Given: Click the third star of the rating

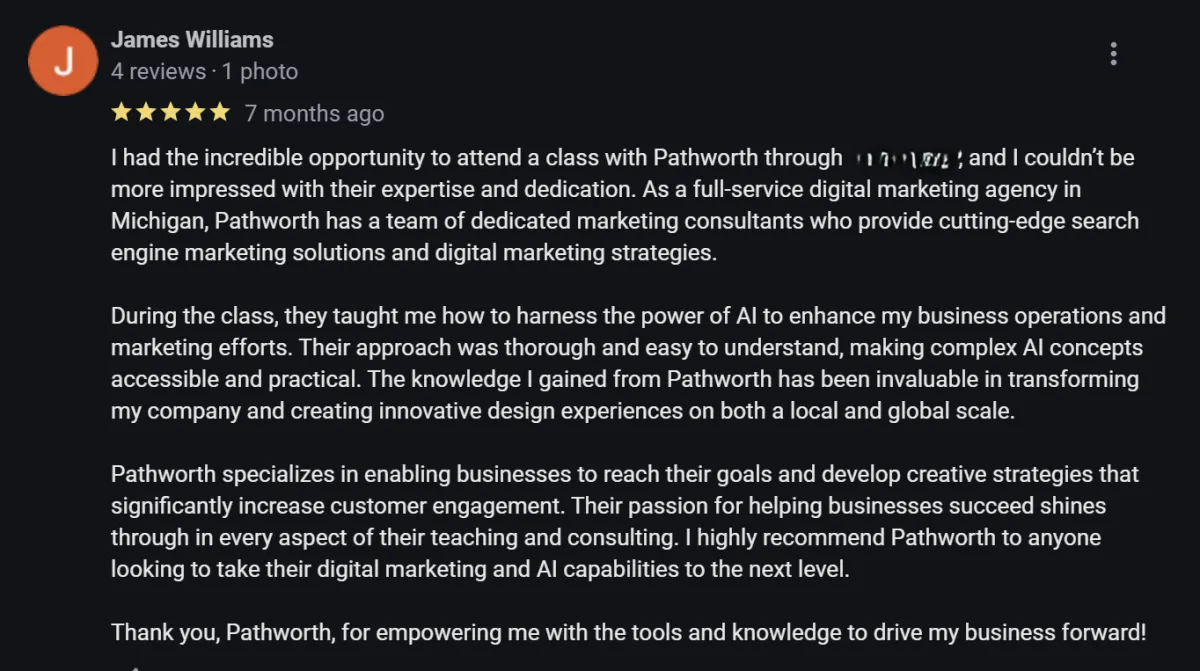Looking at the screenshot, I should [170, 112].
